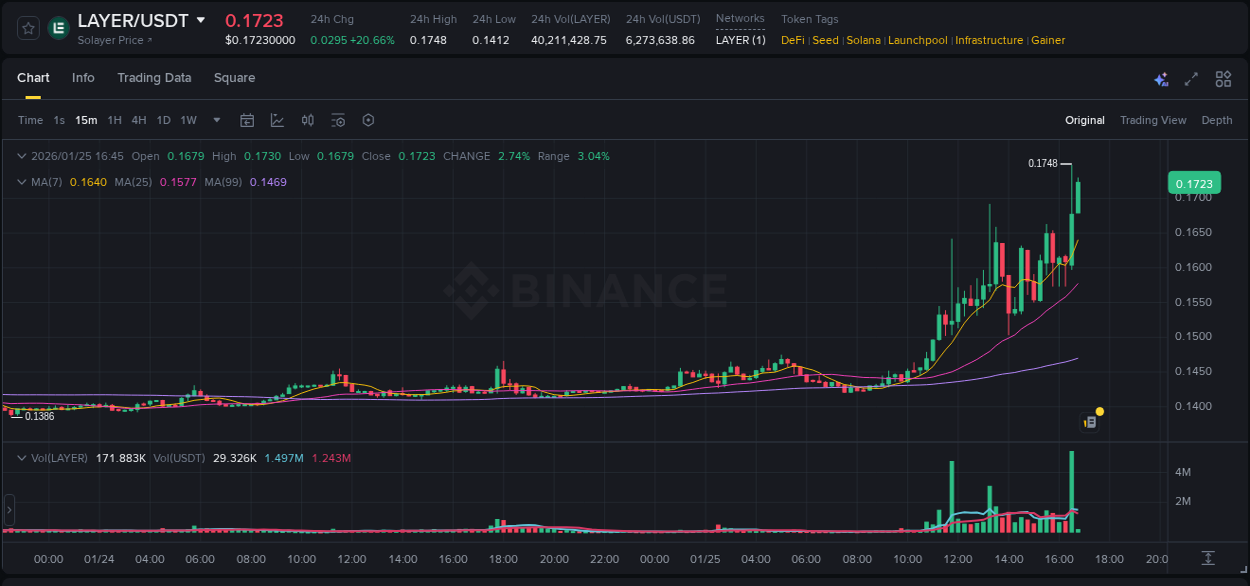The width and height of the screenshot is (1250, 586).
Task: Open the Launchpool token tag link
Action: pyautogui.click(x=917, y=40)
